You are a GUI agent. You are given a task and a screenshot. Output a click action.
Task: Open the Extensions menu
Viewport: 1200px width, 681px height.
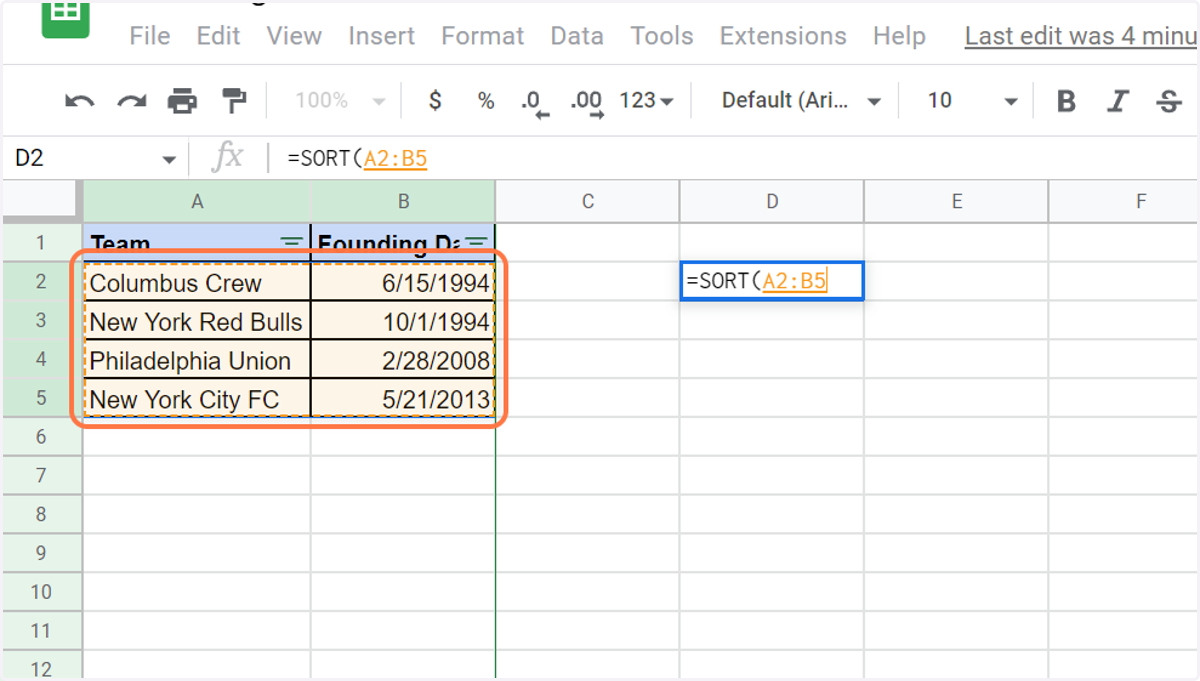783,36
